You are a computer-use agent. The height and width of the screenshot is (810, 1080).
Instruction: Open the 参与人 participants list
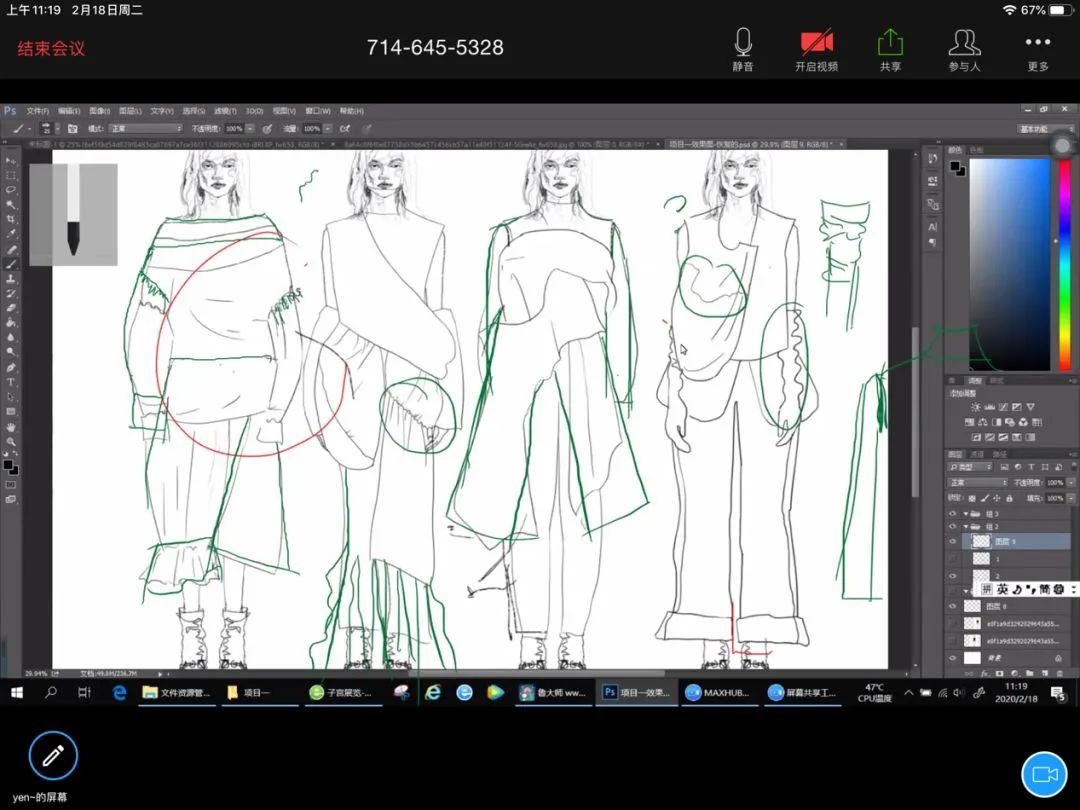(x=964, y=50)
